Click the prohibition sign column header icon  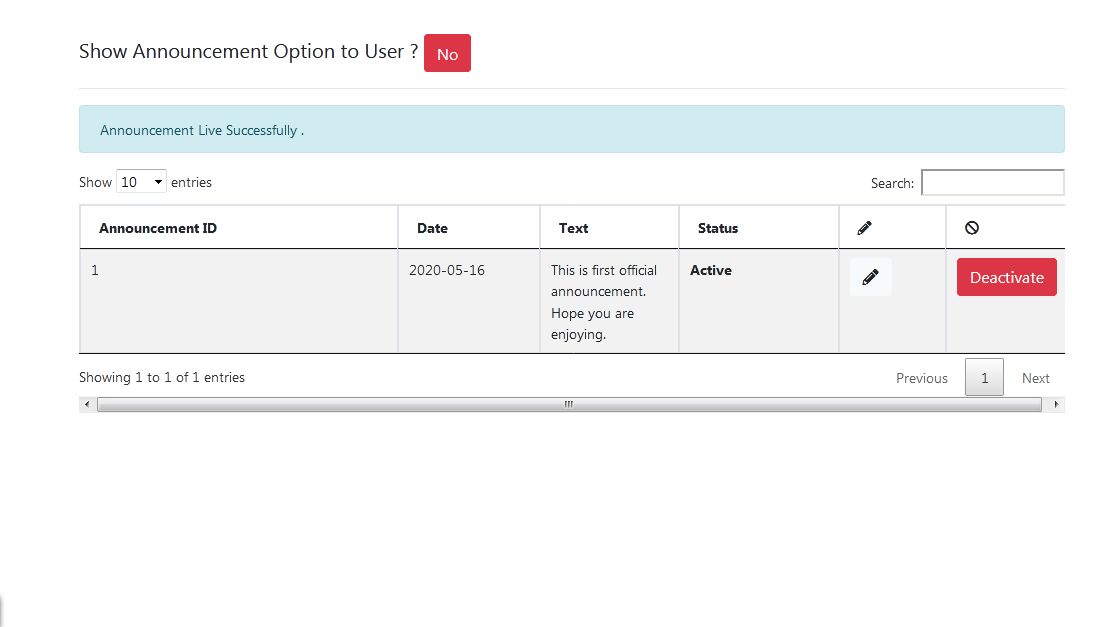[972, 227]
